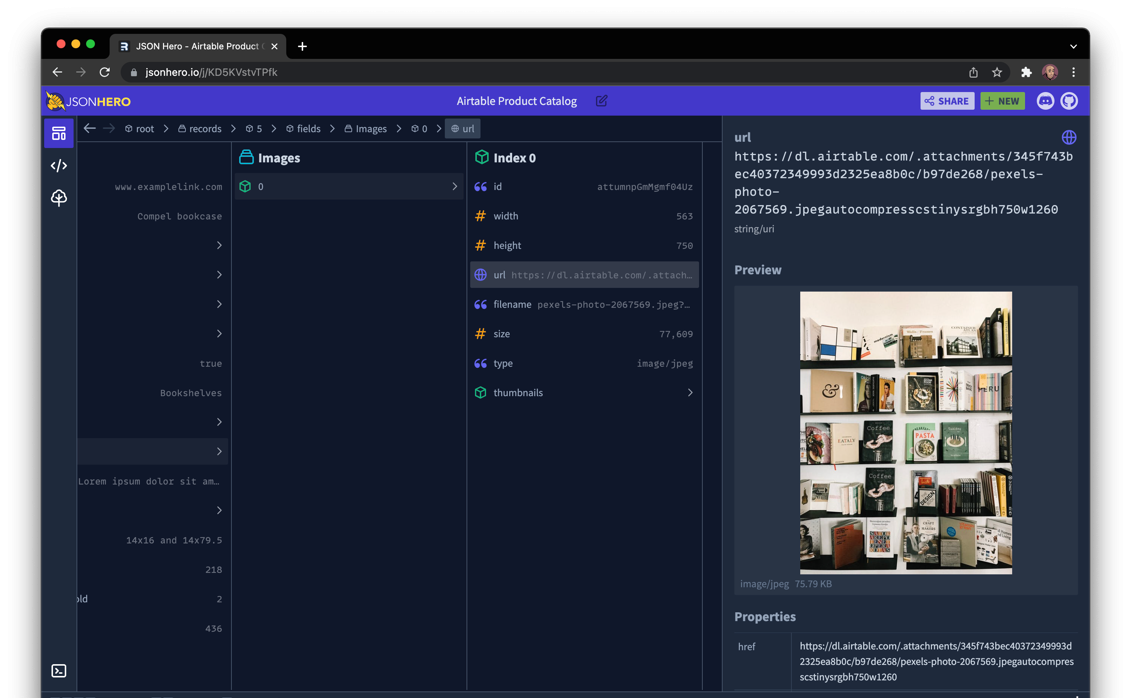Click 14x16 and 14x79.5 value
Viewport: 1130px width, 698px height.
tap(174, 540)
